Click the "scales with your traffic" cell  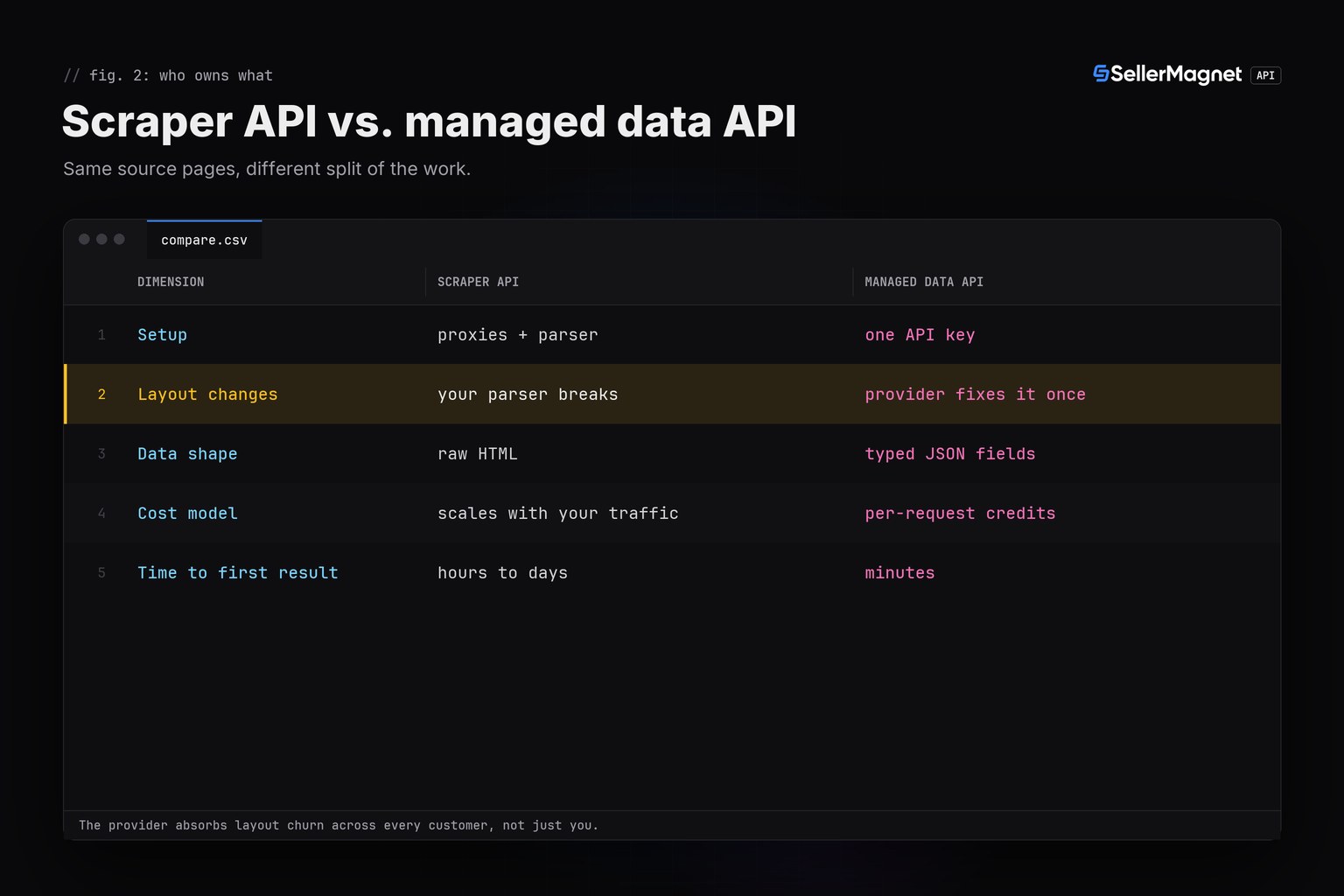pyautogui.click(x=558, y=513)
